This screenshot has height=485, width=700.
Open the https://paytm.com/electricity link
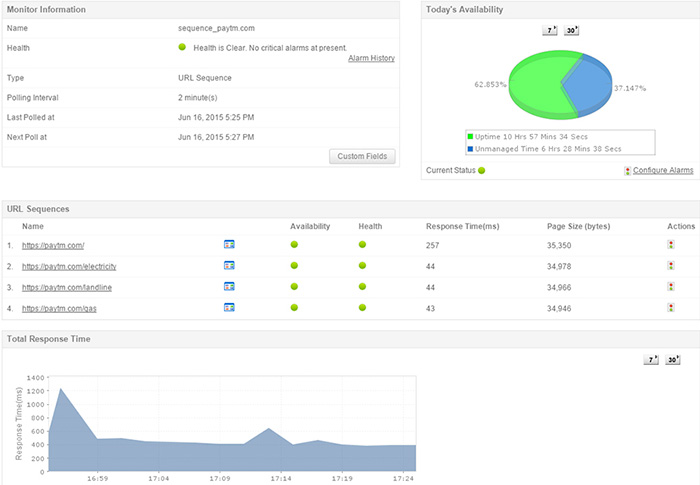pyautogui.click(x=69, y=266)
